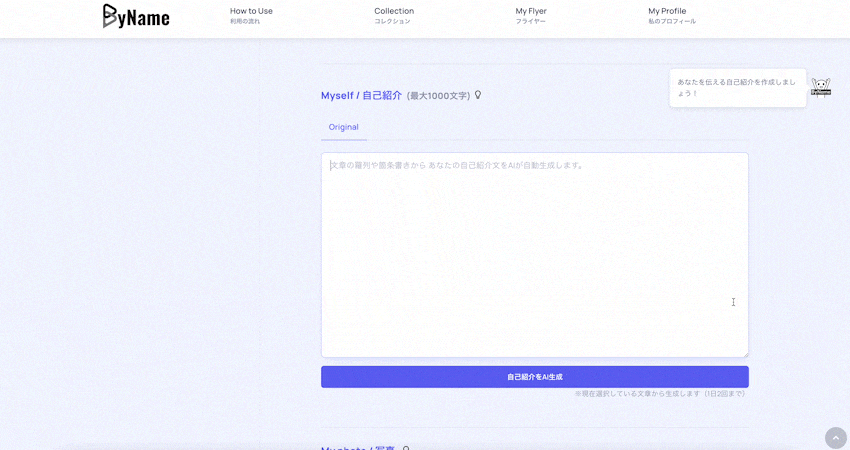The image size is (850, 450).
Task: Click the Myself / 自己紹介 heading
Action: pos(361,96)
